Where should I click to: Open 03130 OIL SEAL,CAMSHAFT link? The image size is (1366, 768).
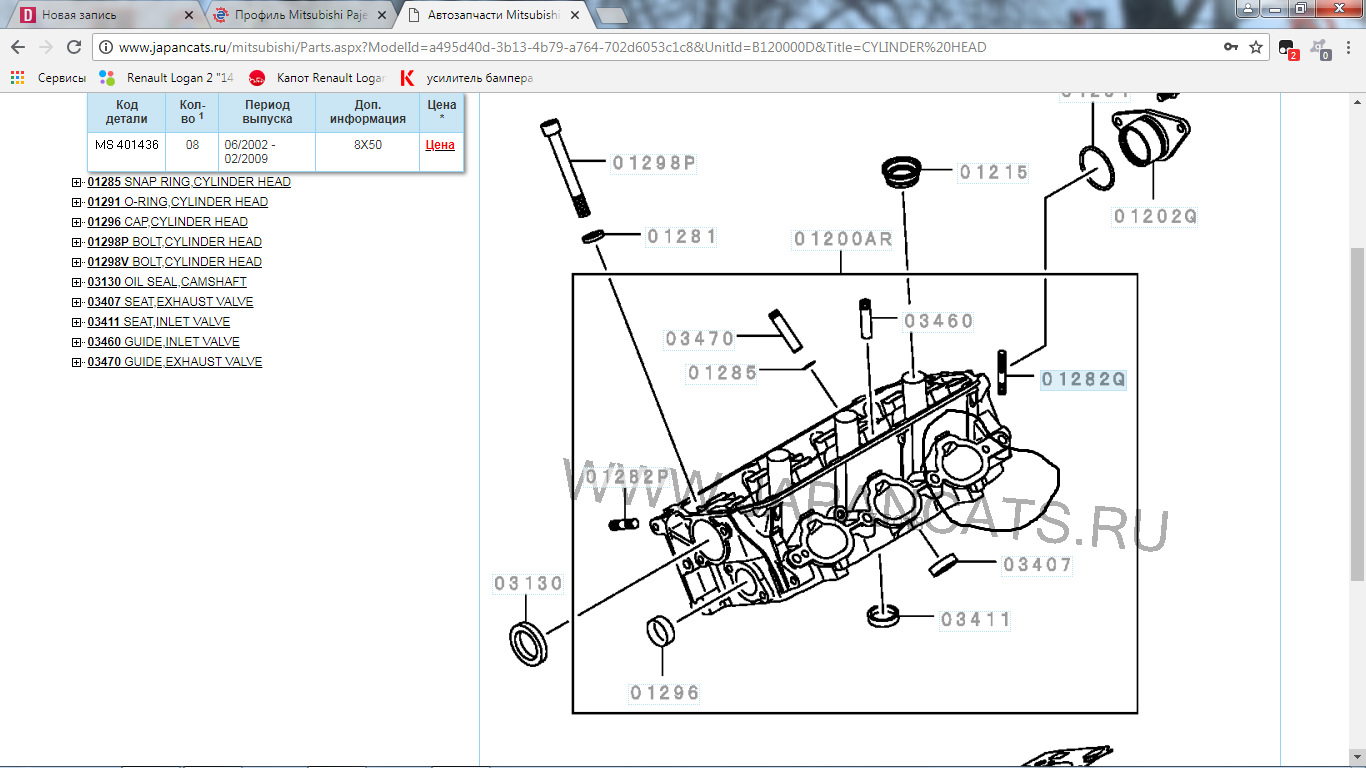click(166, 282)
